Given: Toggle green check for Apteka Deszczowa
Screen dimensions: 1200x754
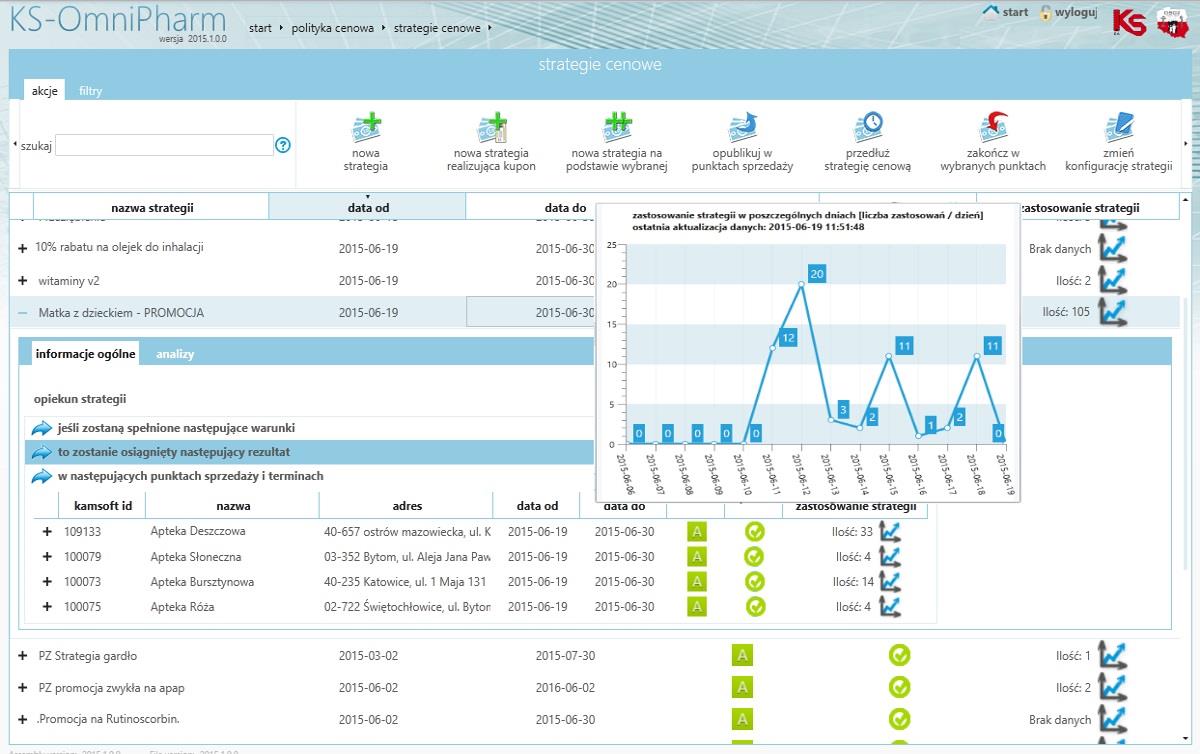Looking at the screenshot, I should tap(755, 531).
